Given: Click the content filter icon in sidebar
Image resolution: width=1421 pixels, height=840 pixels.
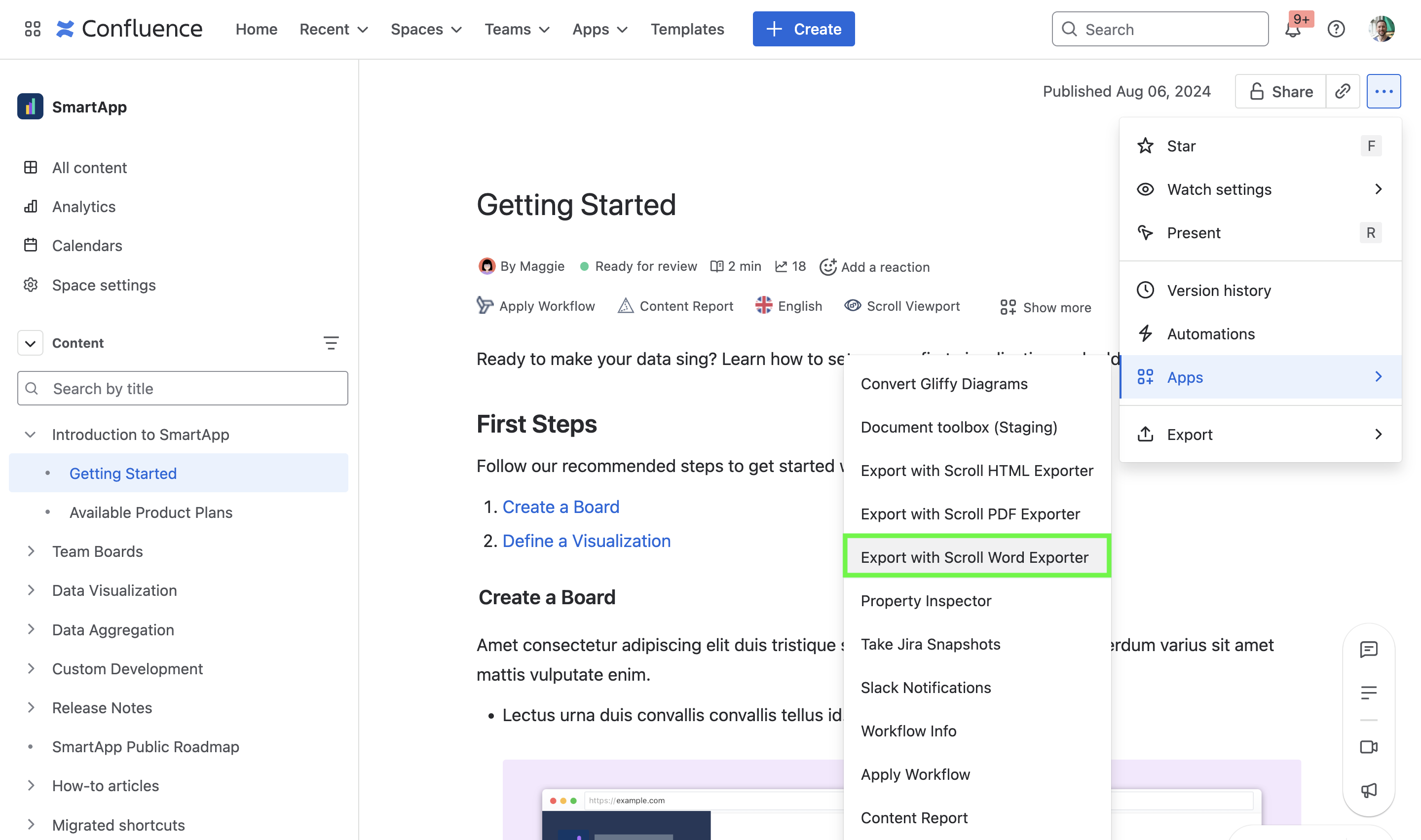Looking at the screenshot, I should (331, 343).
